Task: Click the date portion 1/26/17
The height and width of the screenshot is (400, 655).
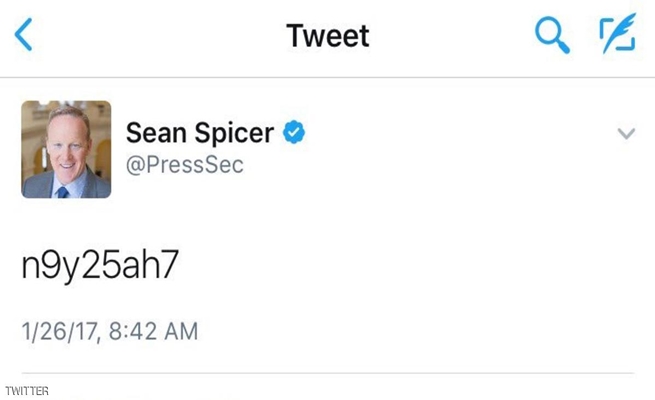Action: point(58,331)
